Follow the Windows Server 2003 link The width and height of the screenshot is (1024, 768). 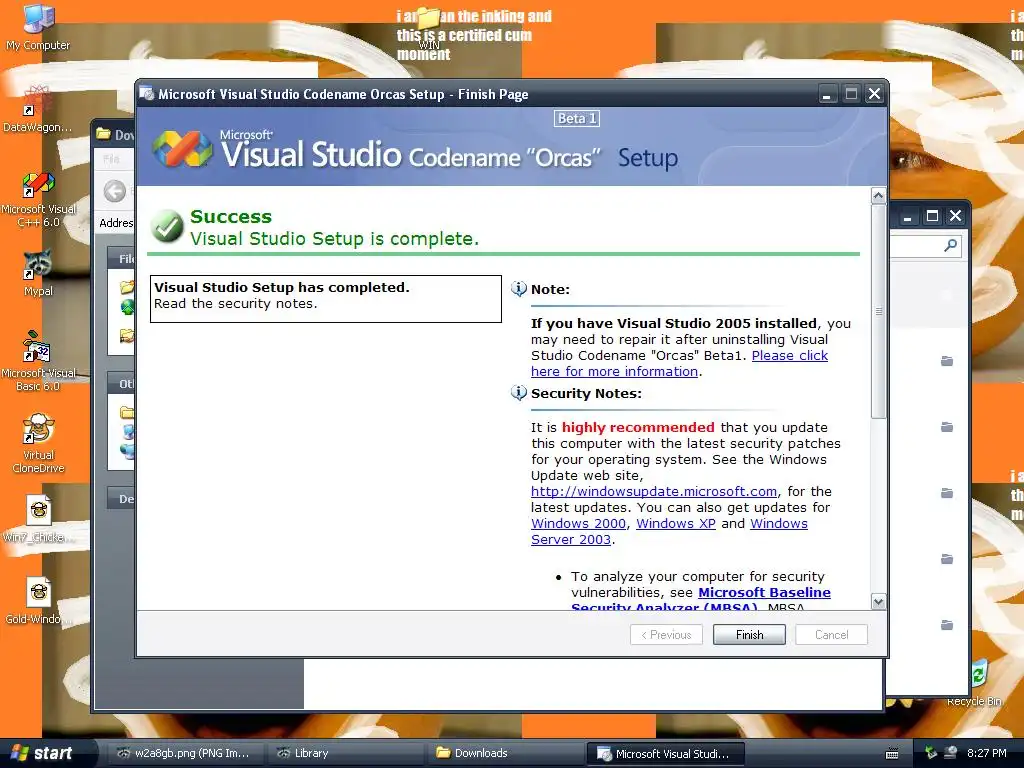(x=669, y=532)
